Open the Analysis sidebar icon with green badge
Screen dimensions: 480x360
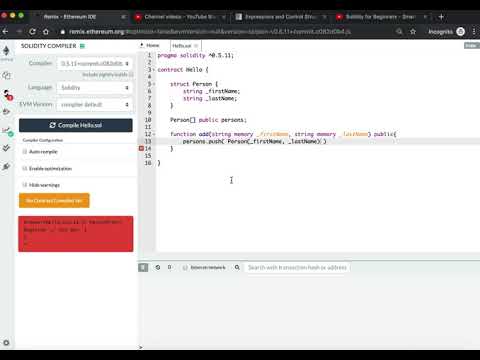(7, 131)
